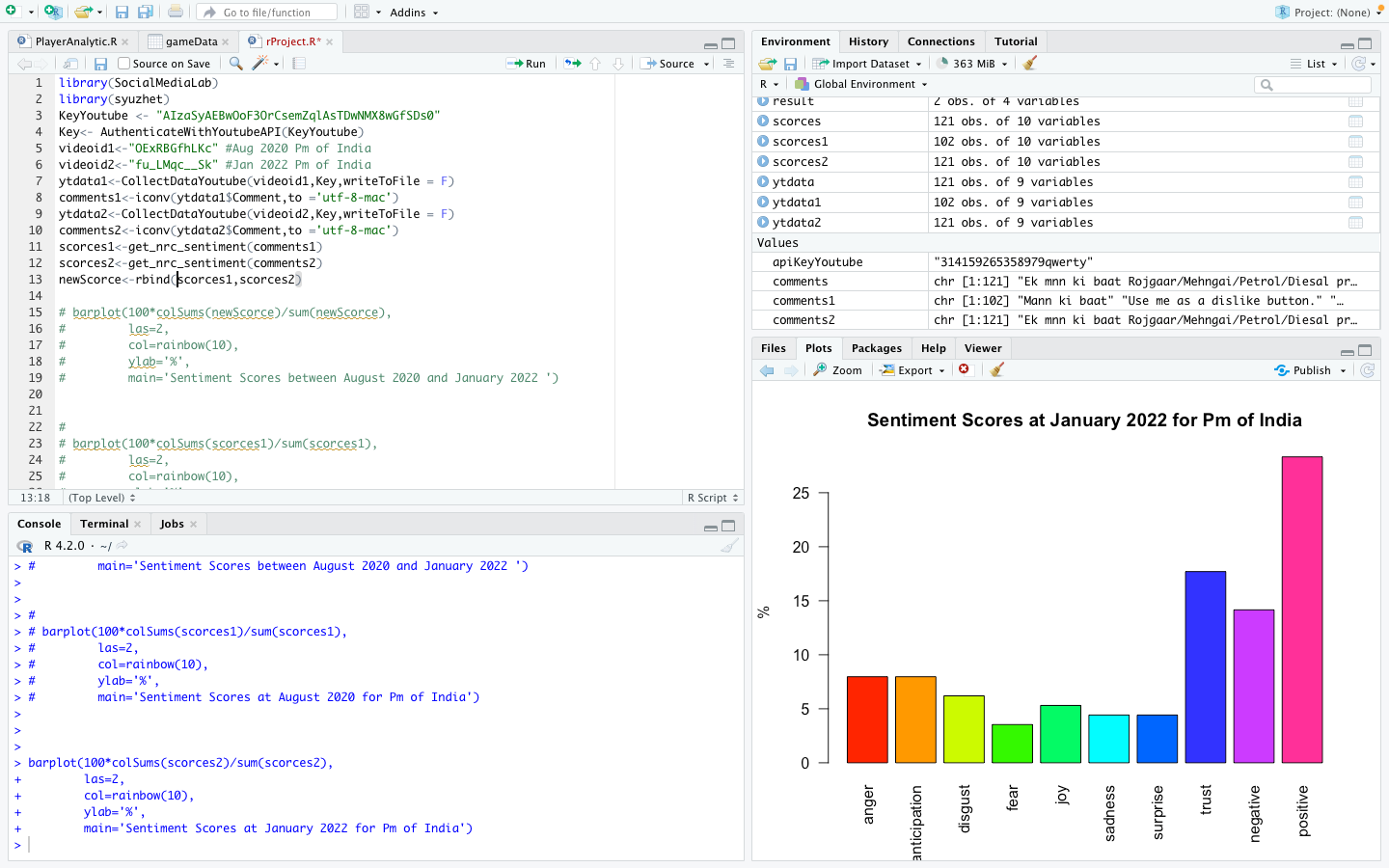Screen dimensions: 1389x868
Task: Click the Create a project icon
Action: point(53,12)
